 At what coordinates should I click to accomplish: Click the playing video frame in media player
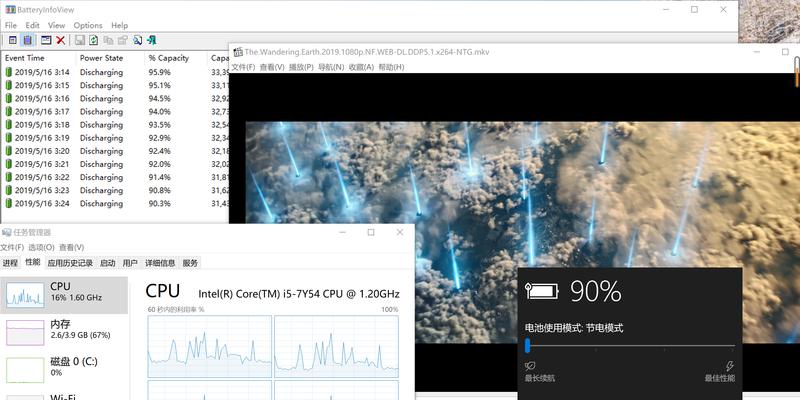point(522,232)
